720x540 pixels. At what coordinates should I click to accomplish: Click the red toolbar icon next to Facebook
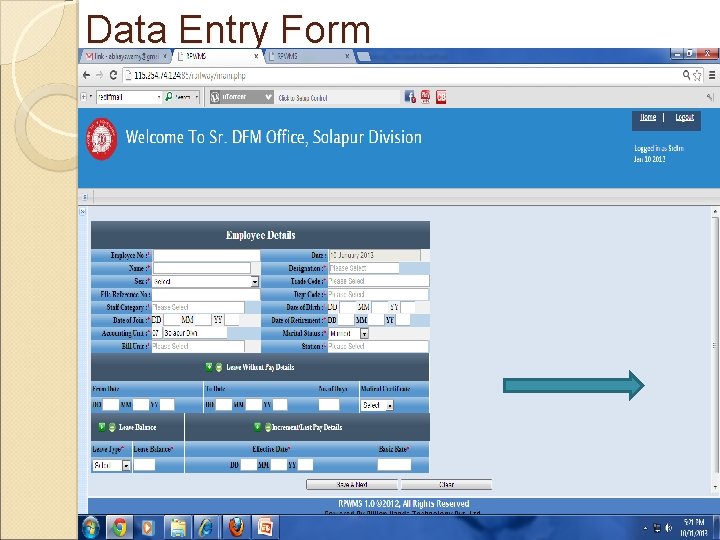[x=425, y=97]
